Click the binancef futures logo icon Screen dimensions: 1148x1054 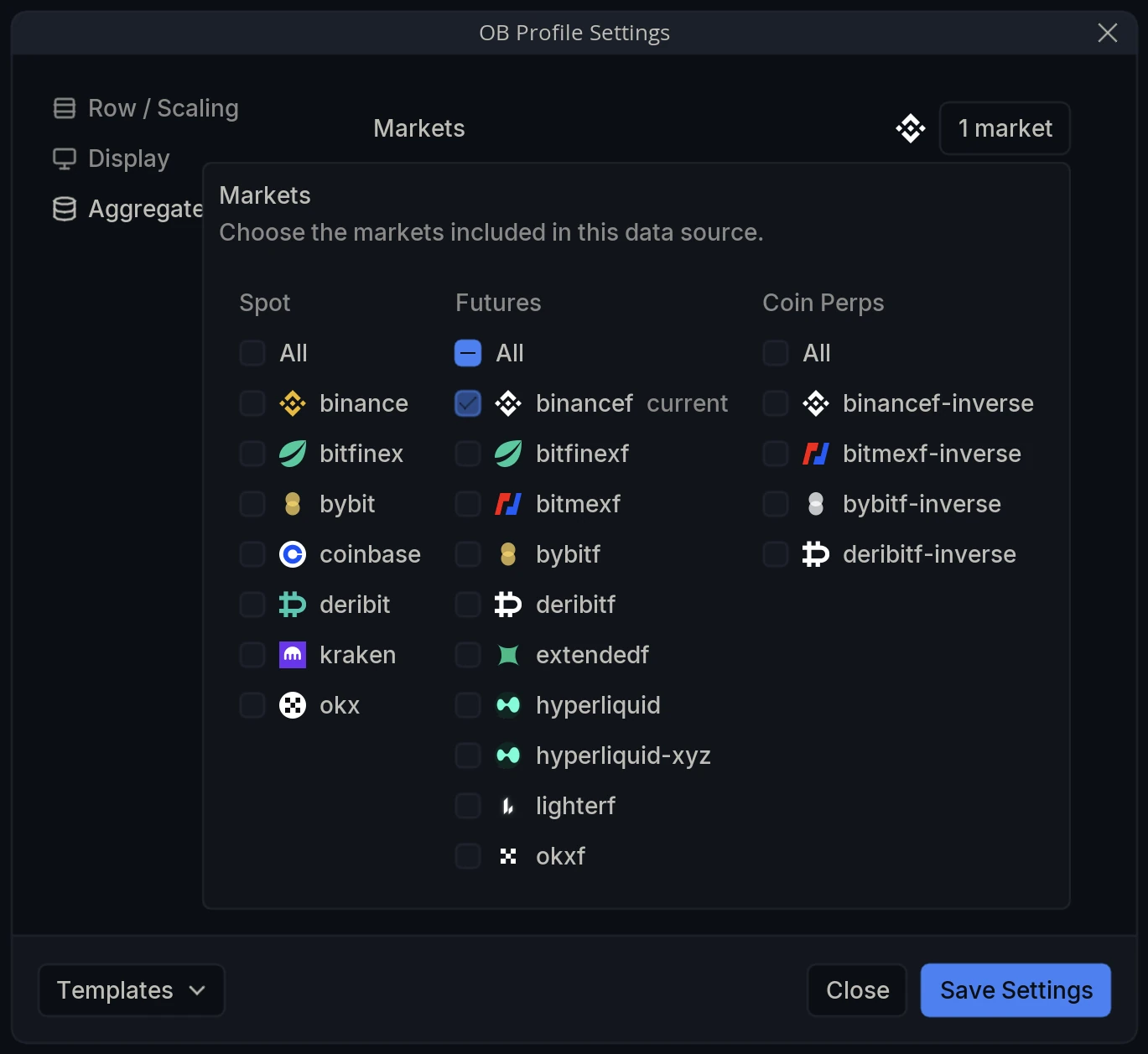pos(508,403)
